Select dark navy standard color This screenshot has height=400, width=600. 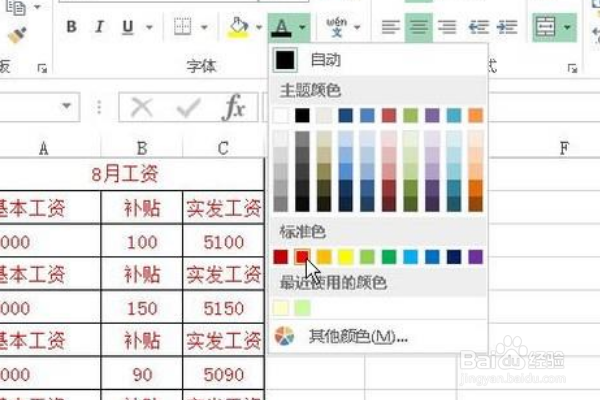(x=454, y=257)
